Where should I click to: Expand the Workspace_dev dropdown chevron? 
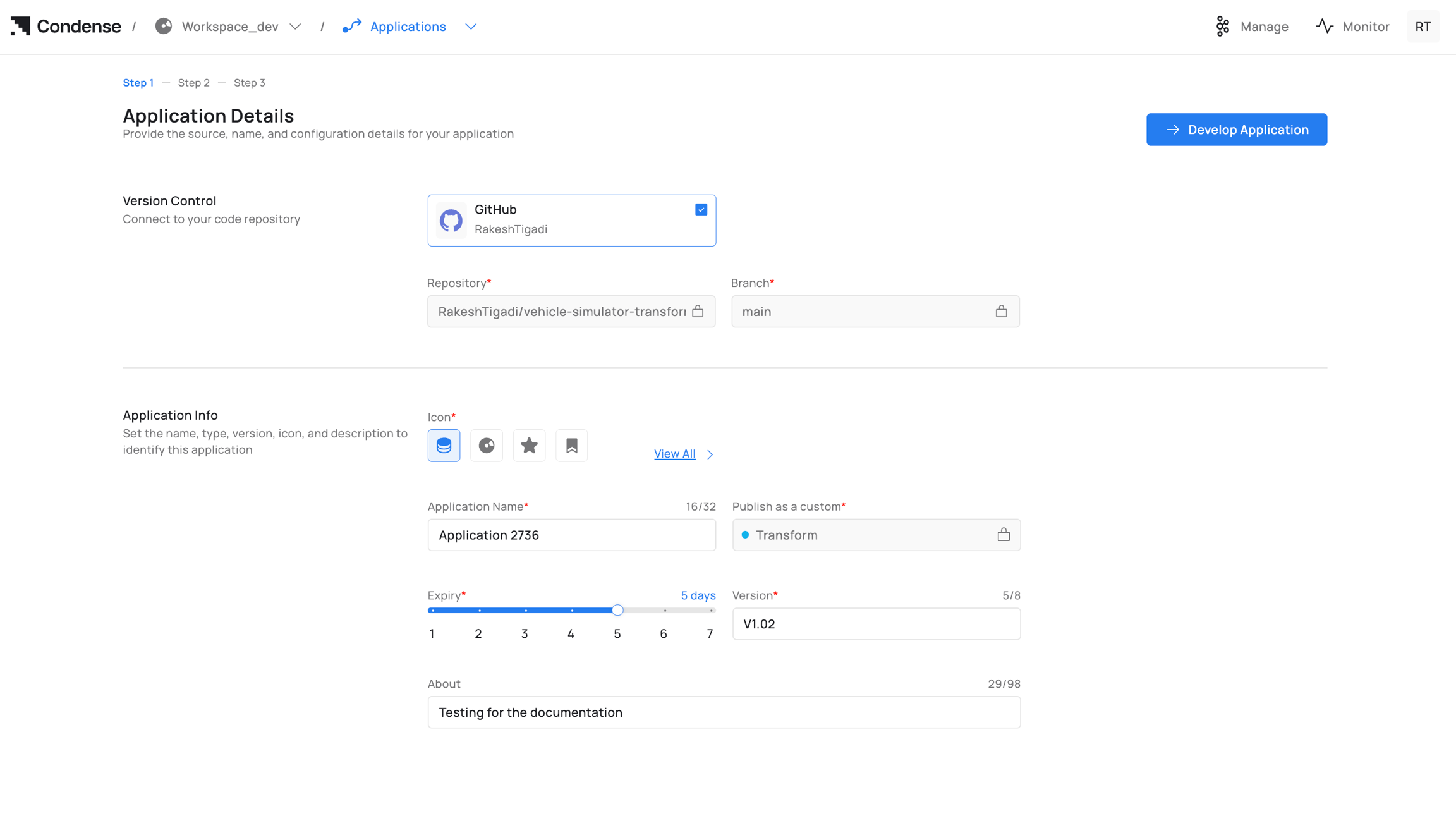(x=295, y=27)
